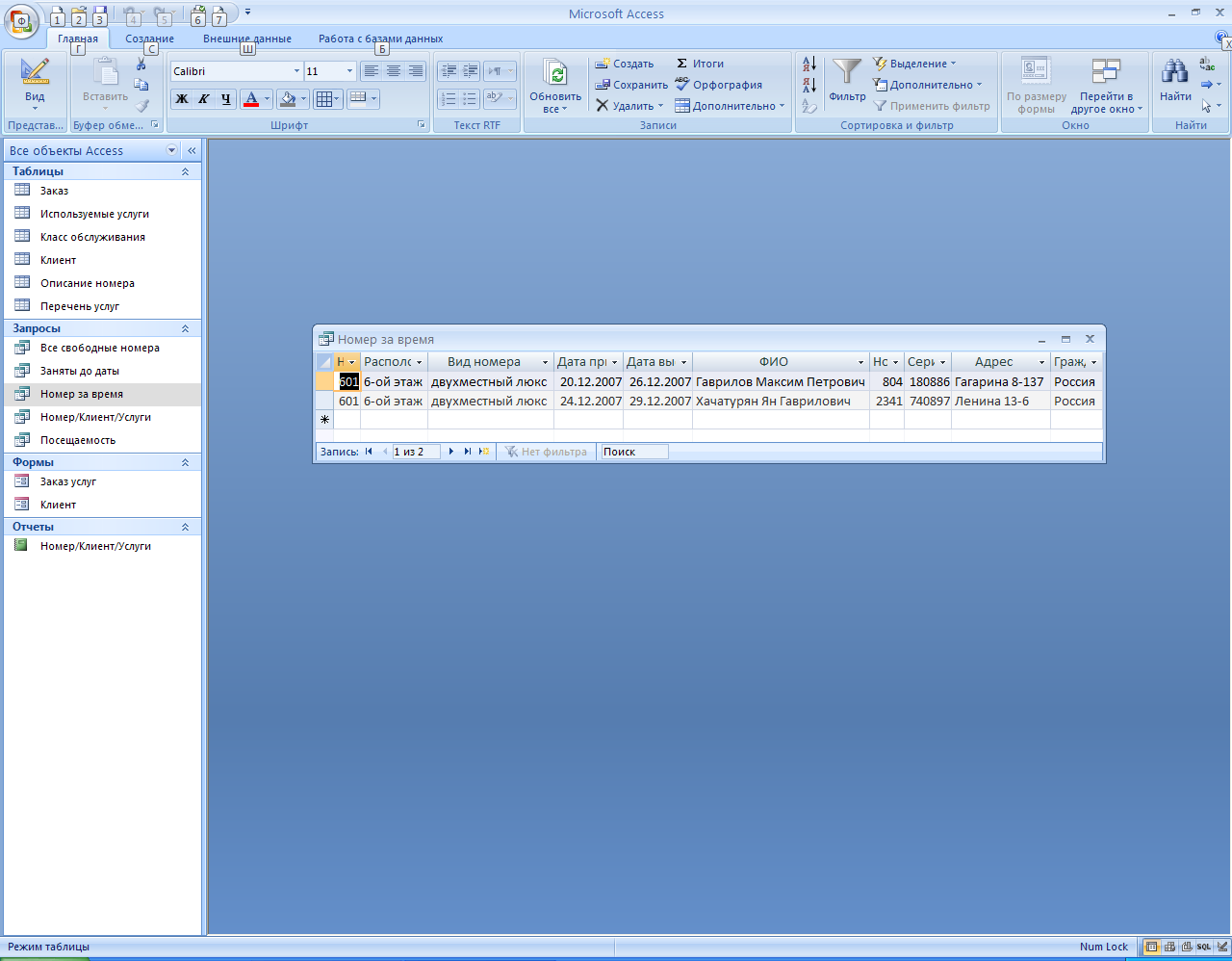Image resolution: width=1232 pixels, height=961 pixels.
Task: Click the current record number box
Action: tap(416, 452)
